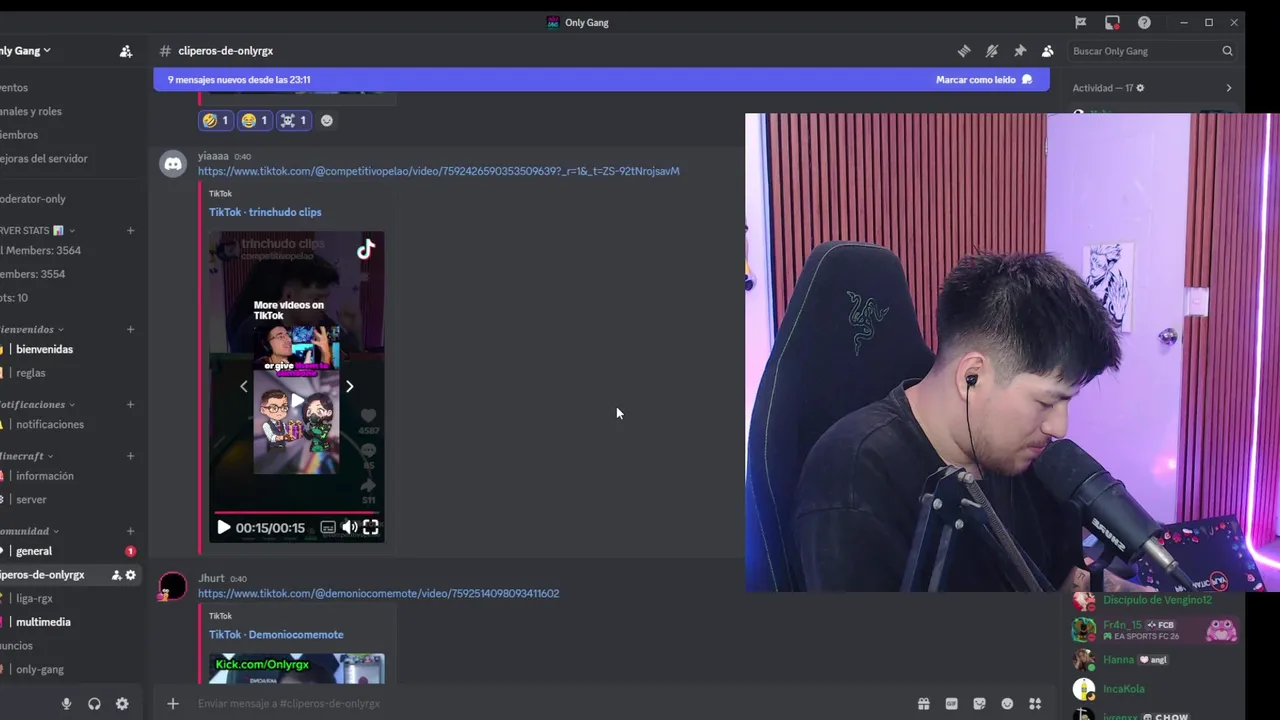Open pinned messages
1280x720 pixels.
(1020, 51)
